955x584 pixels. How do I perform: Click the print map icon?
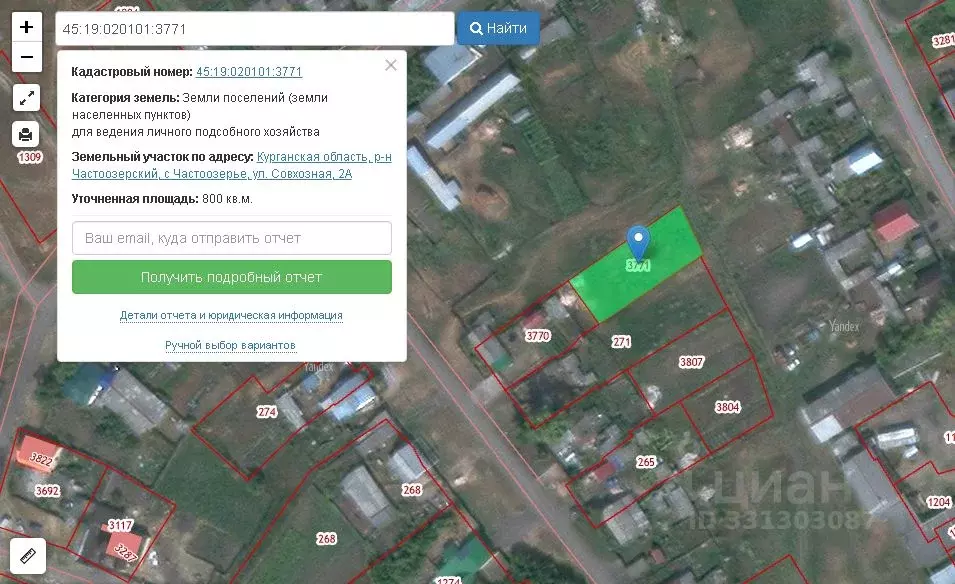26,134
